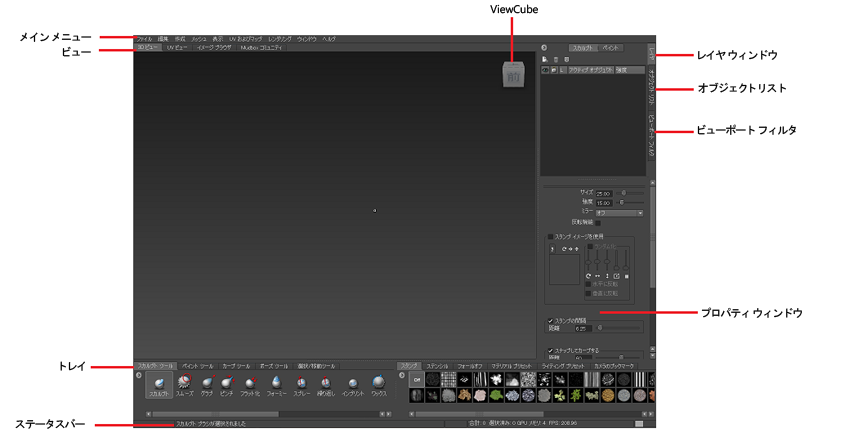Click the ペイント layers button
The height and width of the screenshot is (433, 849).
click(611, 48)
